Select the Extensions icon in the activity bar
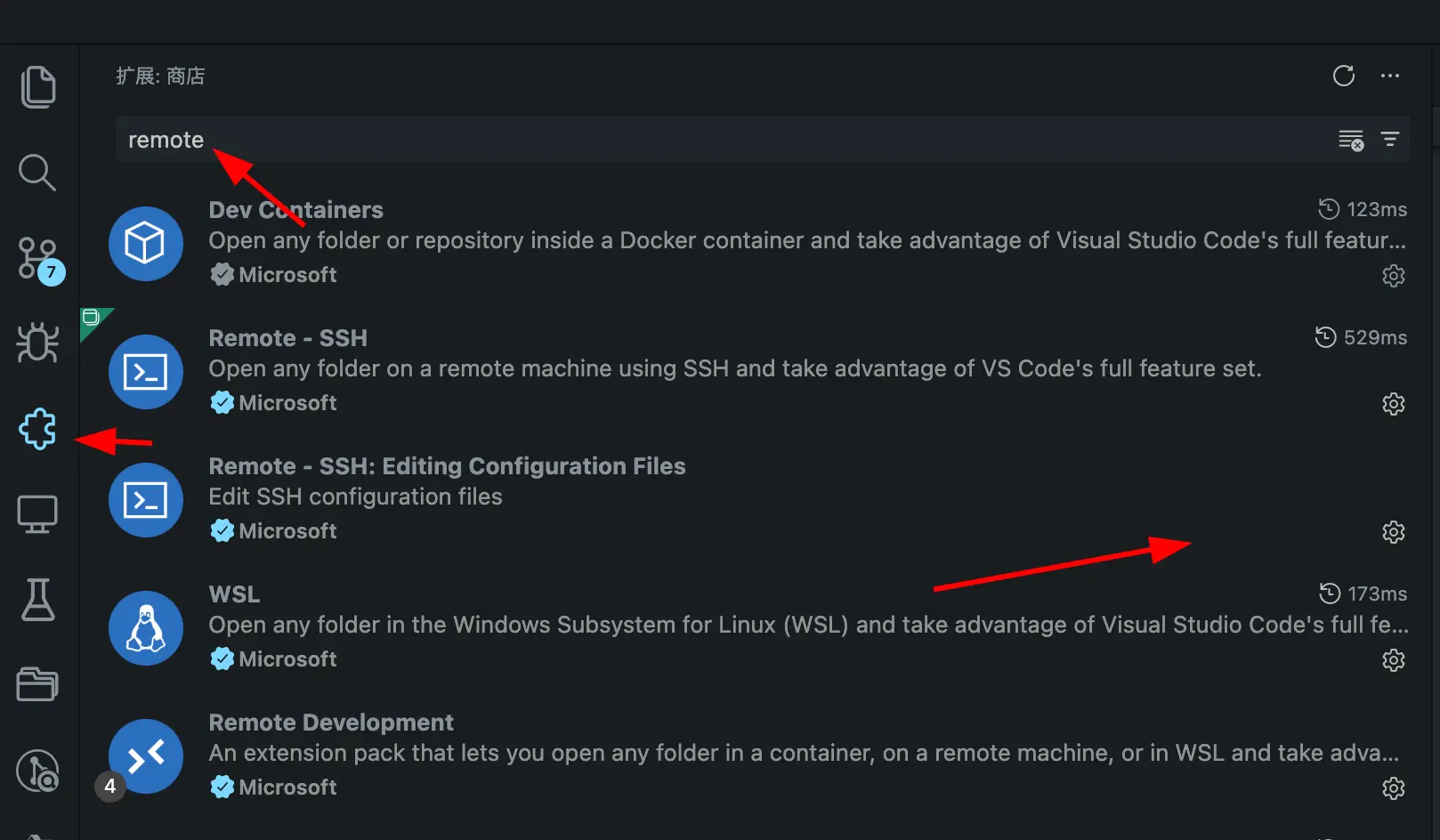This screenshot has width=1440, height=840. click(x=37, y=429)
